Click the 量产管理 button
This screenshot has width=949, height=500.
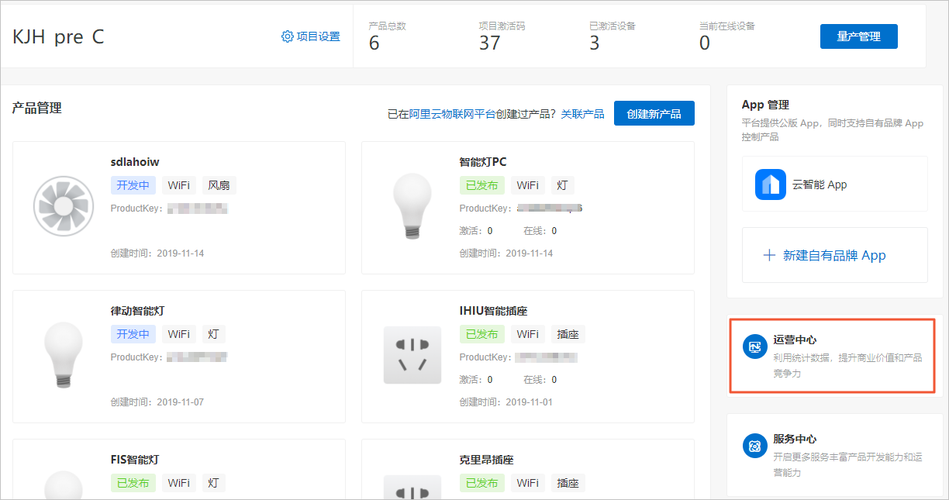click(x=858, y=36)
